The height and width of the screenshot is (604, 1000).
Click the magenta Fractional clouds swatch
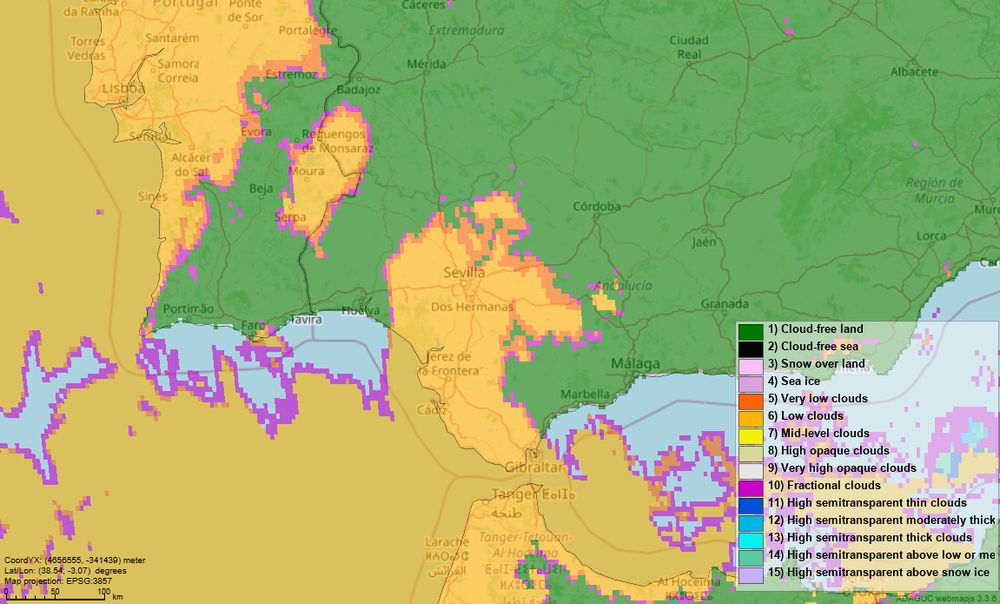pos(751,488)
